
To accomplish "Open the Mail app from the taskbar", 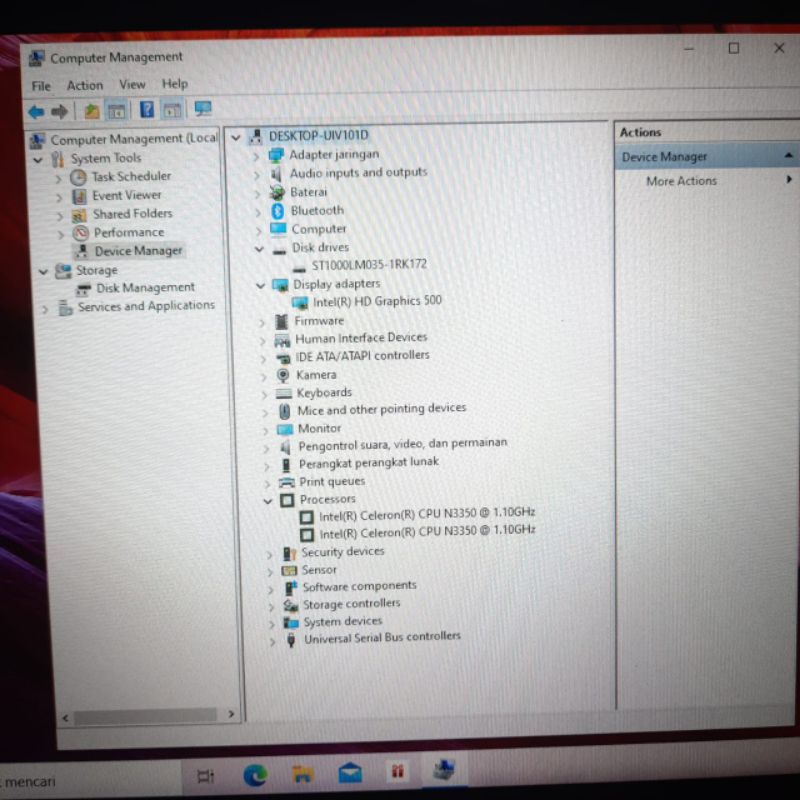I will [350, 773].
